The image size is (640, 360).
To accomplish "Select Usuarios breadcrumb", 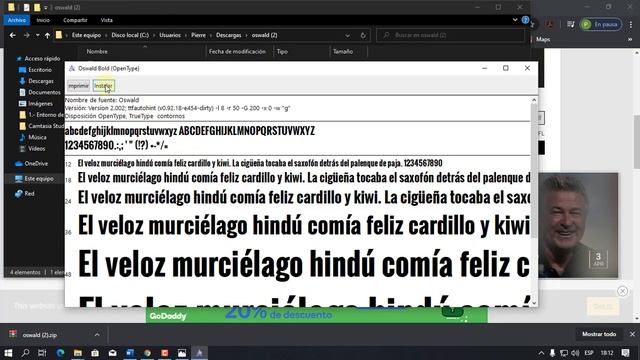I will coord(170,35).
